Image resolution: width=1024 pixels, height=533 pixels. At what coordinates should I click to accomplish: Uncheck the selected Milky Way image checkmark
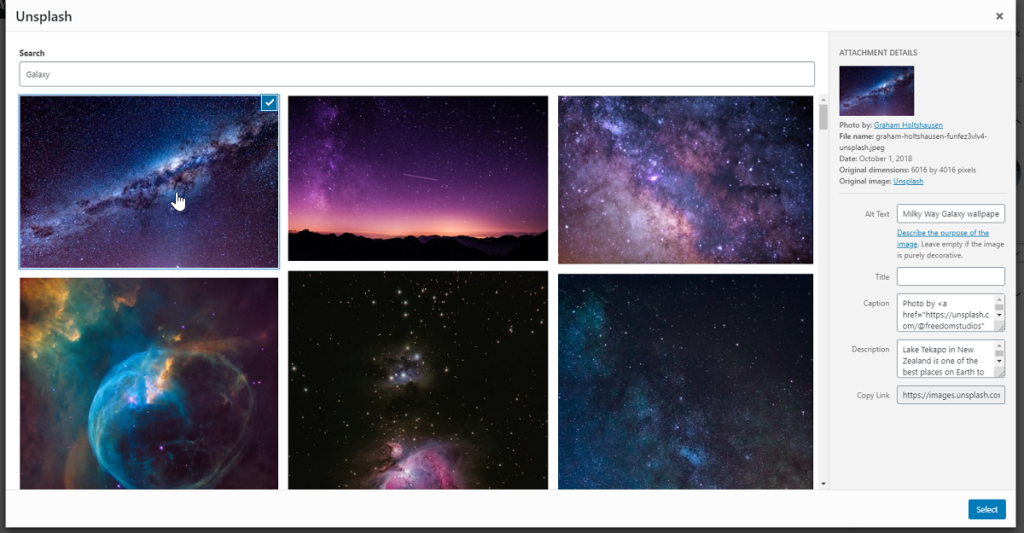pyautogui.click(x=269, y=103)
